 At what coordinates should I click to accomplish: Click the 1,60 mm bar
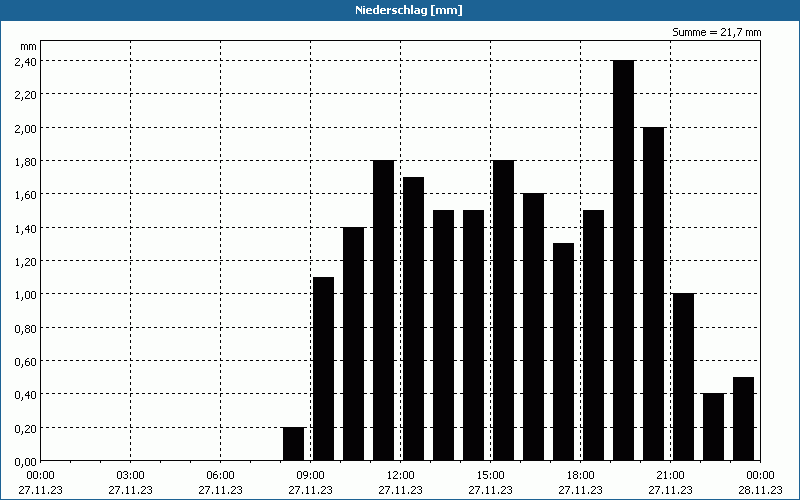click(x=534, y=327)
